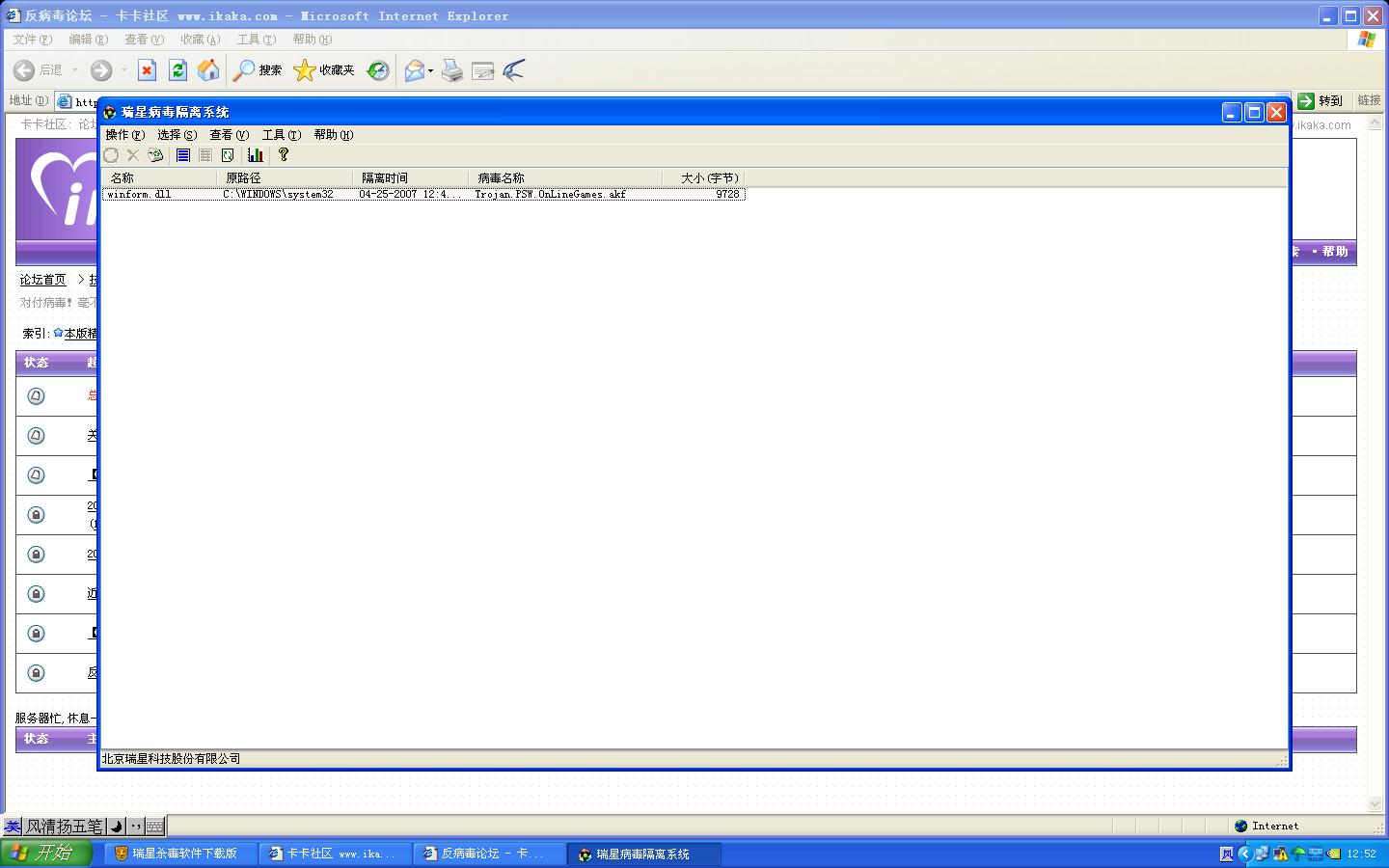Click the Windows 开始 Start button
This screenshot has width=1389, height=868.
46,853
